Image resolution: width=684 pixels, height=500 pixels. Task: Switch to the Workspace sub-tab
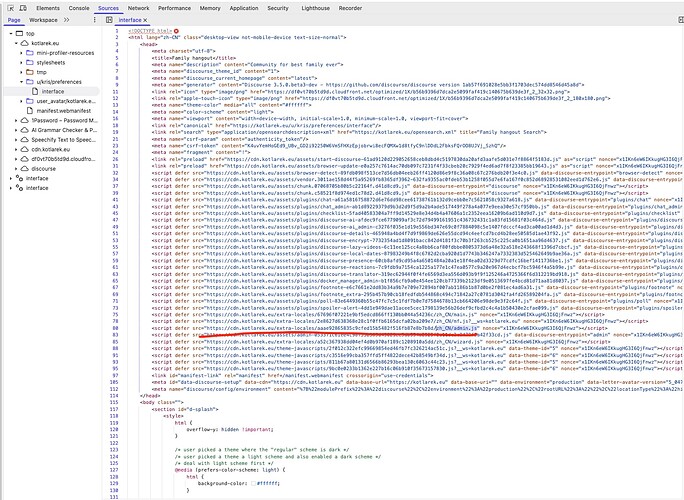[43, 20]
